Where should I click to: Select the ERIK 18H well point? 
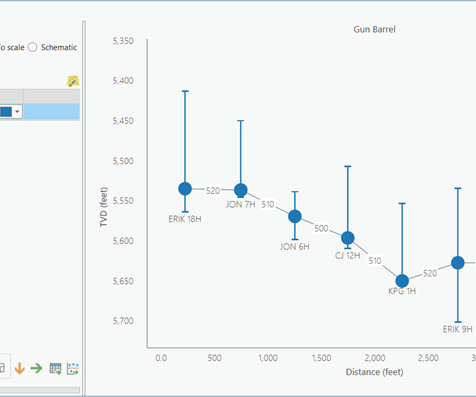(x=185, y=189)
